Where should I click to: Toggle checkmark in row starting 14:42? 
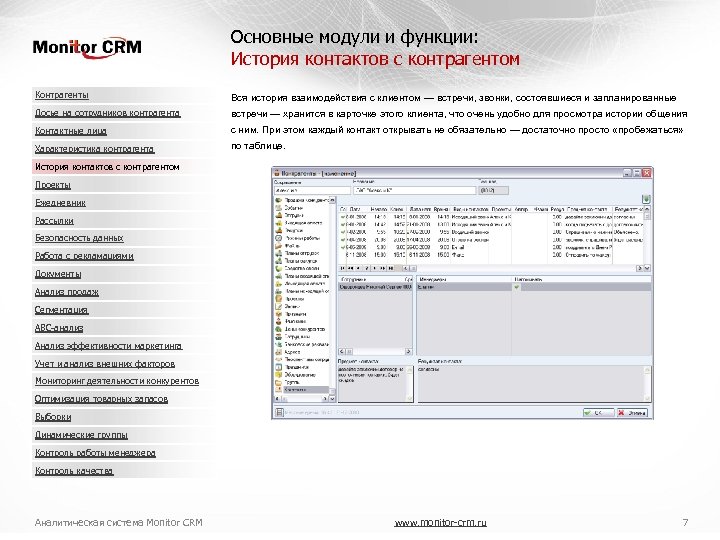pyautogui.click(x=343, y=225)
